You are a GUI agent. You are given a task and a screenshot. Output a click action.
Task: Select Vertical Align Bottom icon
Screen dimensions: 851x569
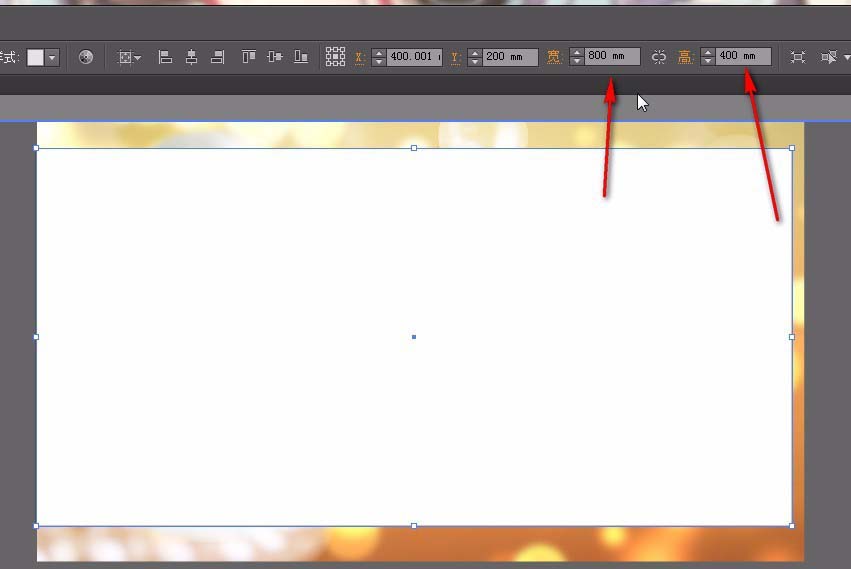pos(301,56)
